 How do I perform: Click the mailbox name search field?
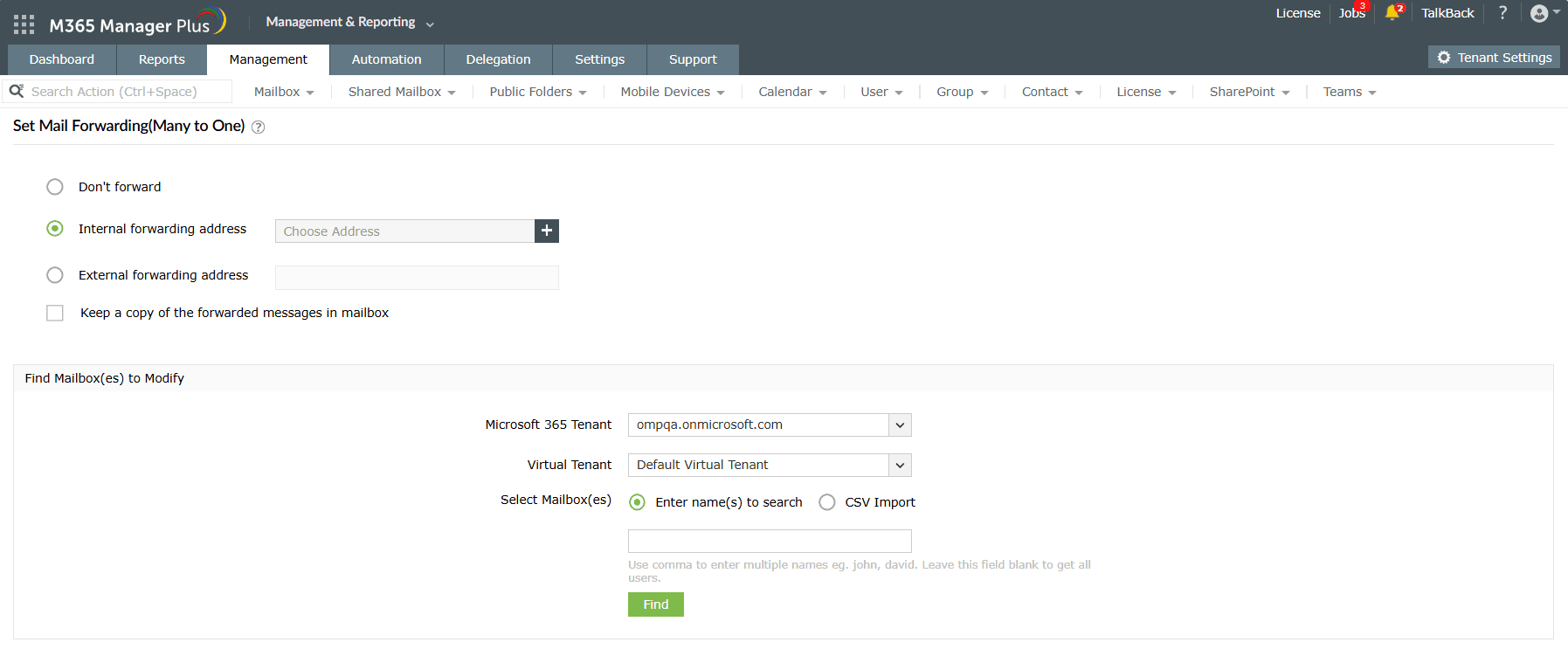(x=770, y=541)
